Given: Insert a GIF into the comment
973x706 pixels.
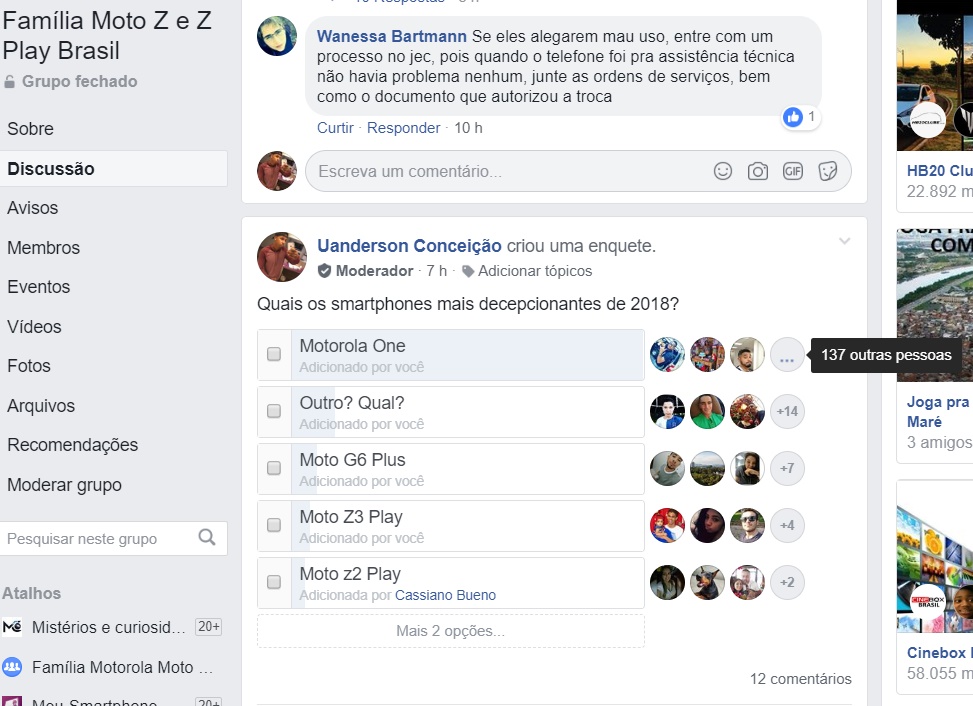Looking at the screenshot, I should tap(792, 171).
